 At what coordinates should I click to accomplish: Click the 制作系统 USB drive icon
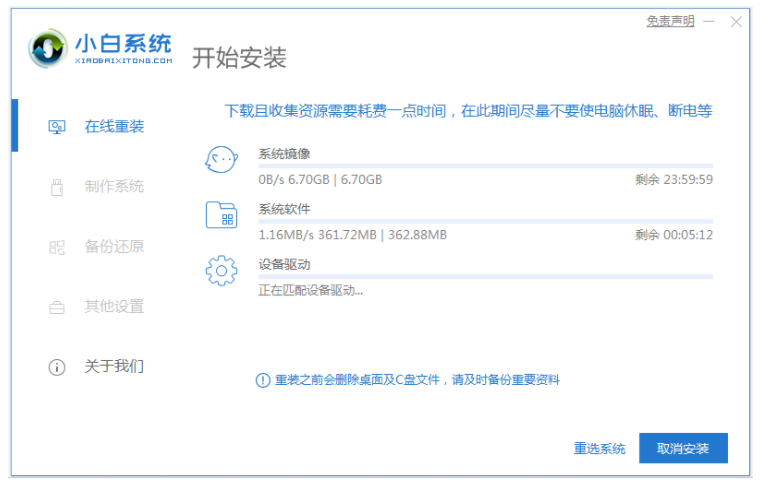(57, 187)
